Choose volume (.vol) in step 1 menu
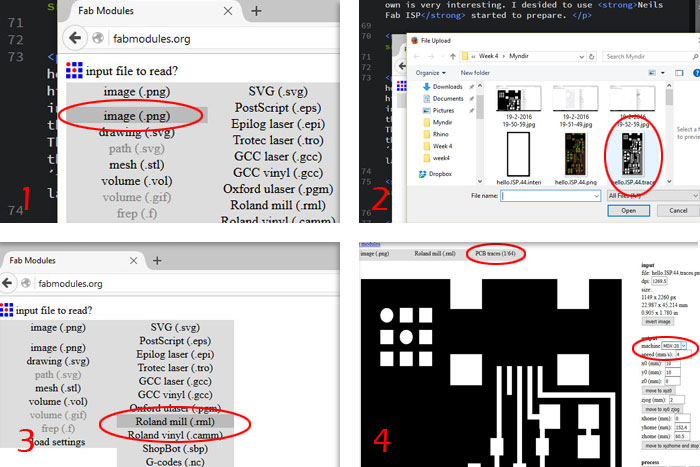 coord(137,181)
